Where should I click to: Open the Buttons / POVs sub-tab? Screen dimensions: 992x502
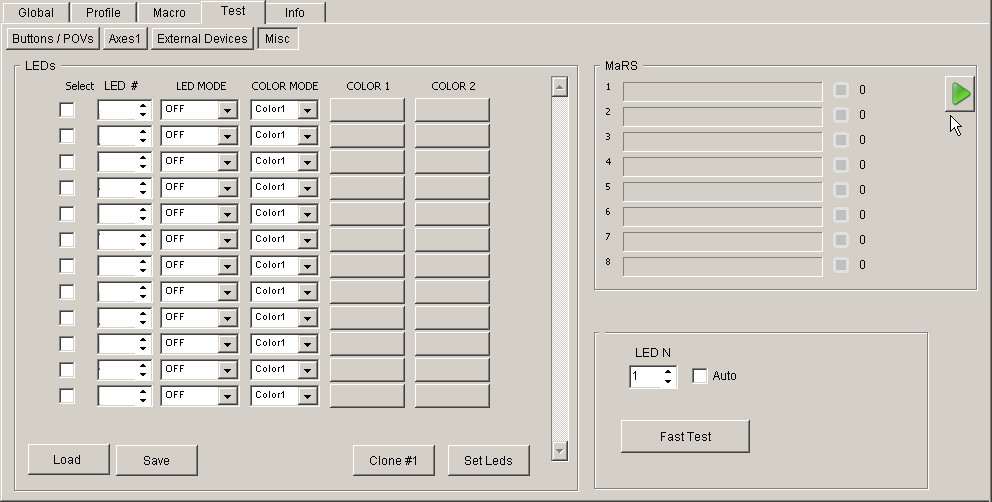(x=53, y=39)
